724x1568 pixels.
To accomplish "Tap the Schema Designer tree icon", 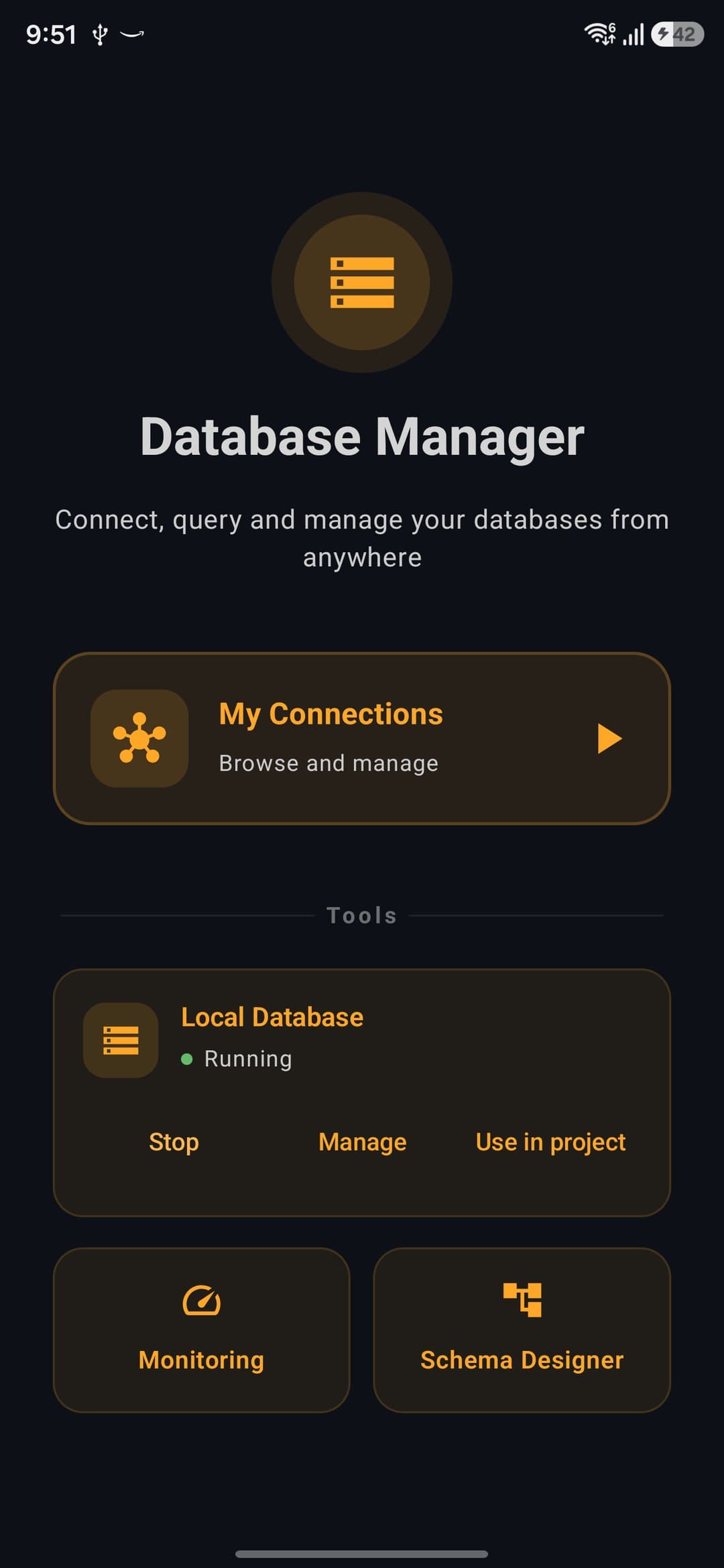I will pyautogui.click(x=522, y=1300).
